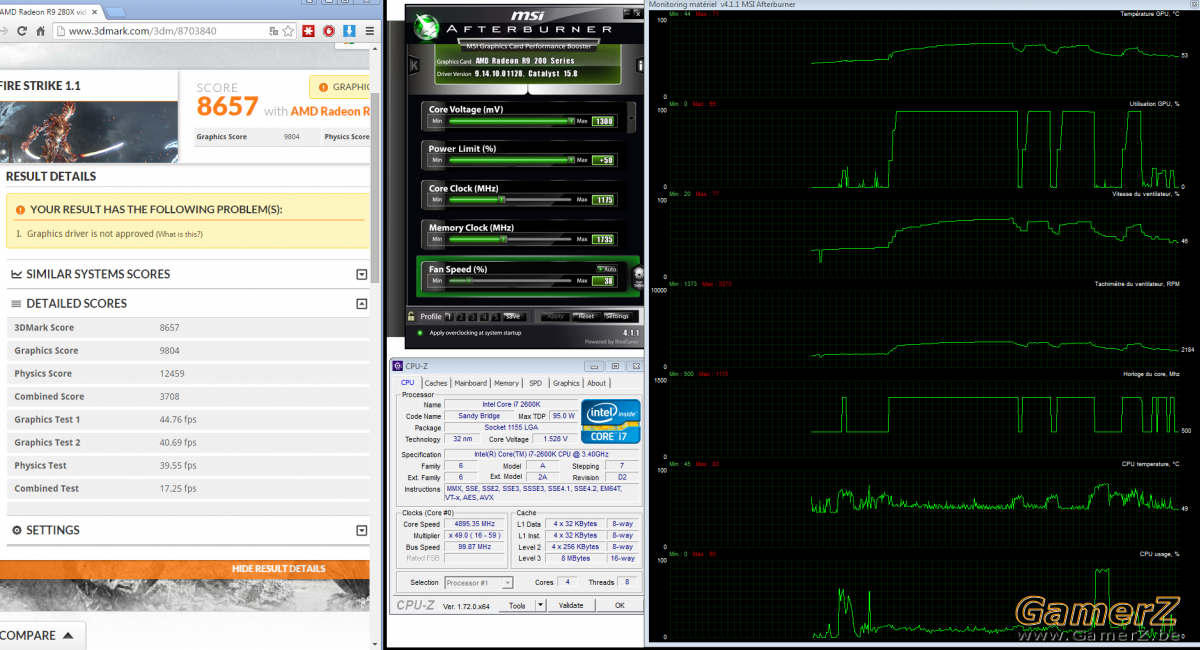Open the blue download-arrow extension

point(349,31)
